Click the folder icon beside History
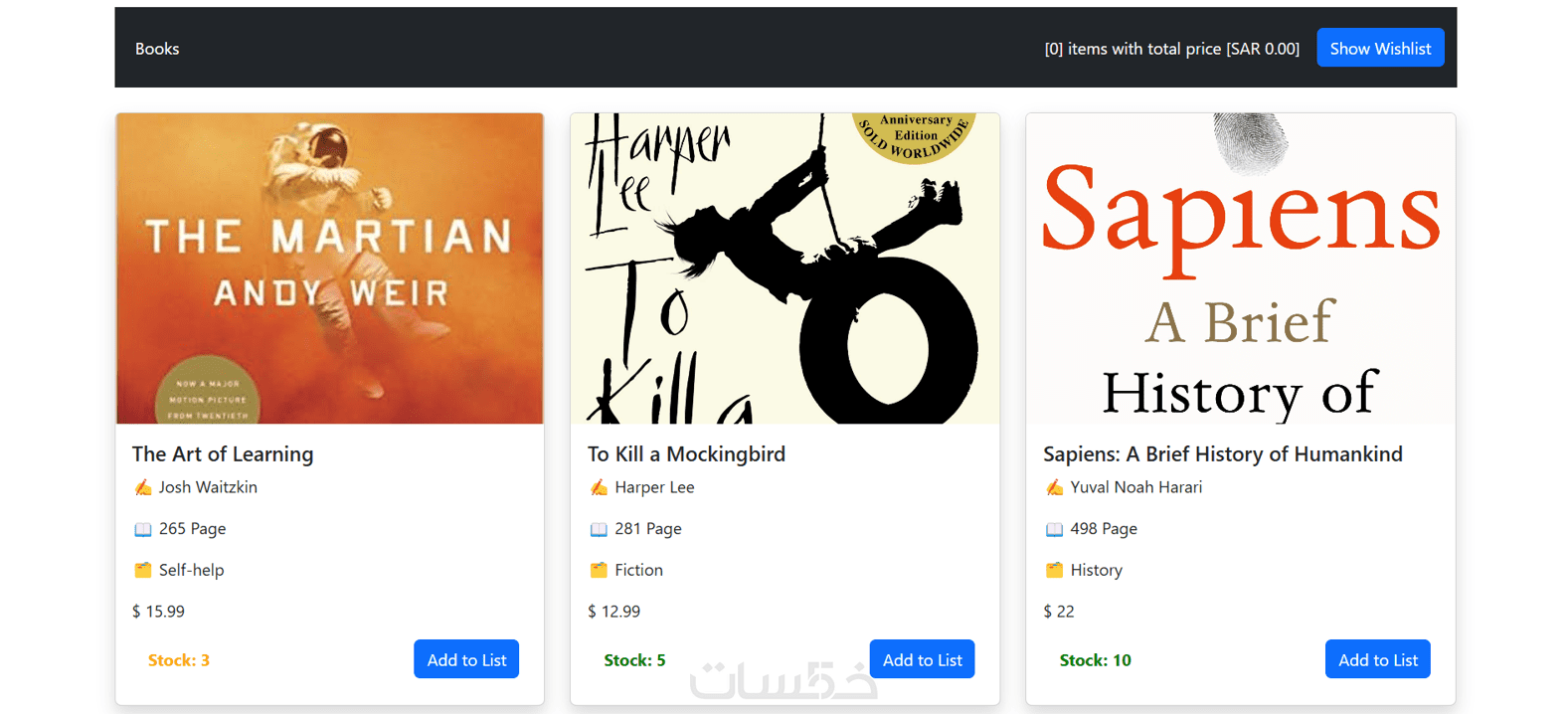This screenshot has width=1568, height=714. click(x=1054, y=570)
